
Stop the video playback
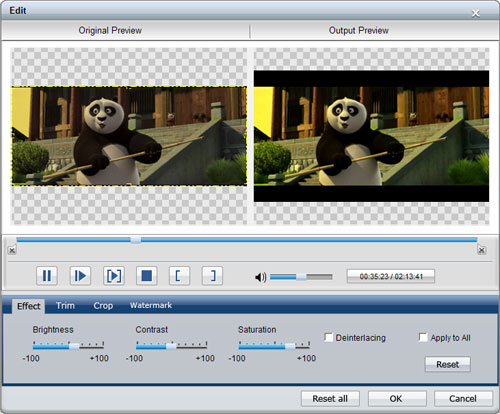147,276
